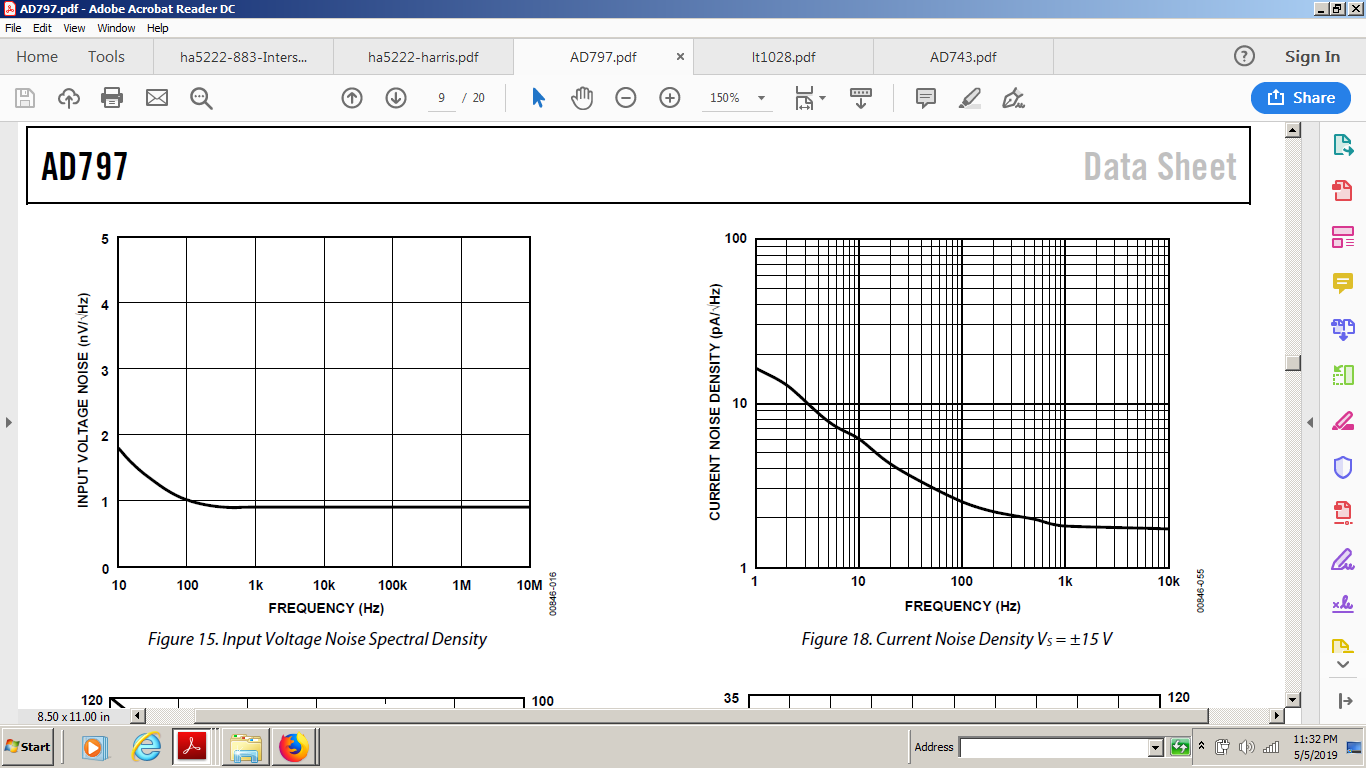Send file by email envelope icon
Image resolution: width=1366 pixels, height=768 pixels.
tap(157, 98)
